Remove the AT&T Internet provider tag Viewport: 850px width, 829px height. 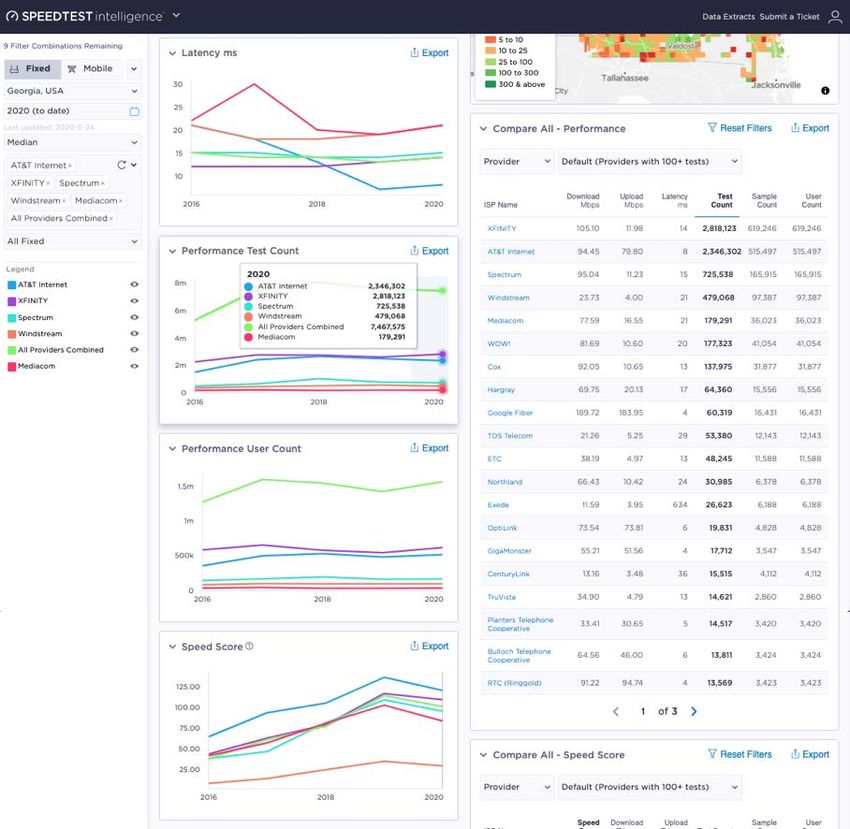click(70, 166)
